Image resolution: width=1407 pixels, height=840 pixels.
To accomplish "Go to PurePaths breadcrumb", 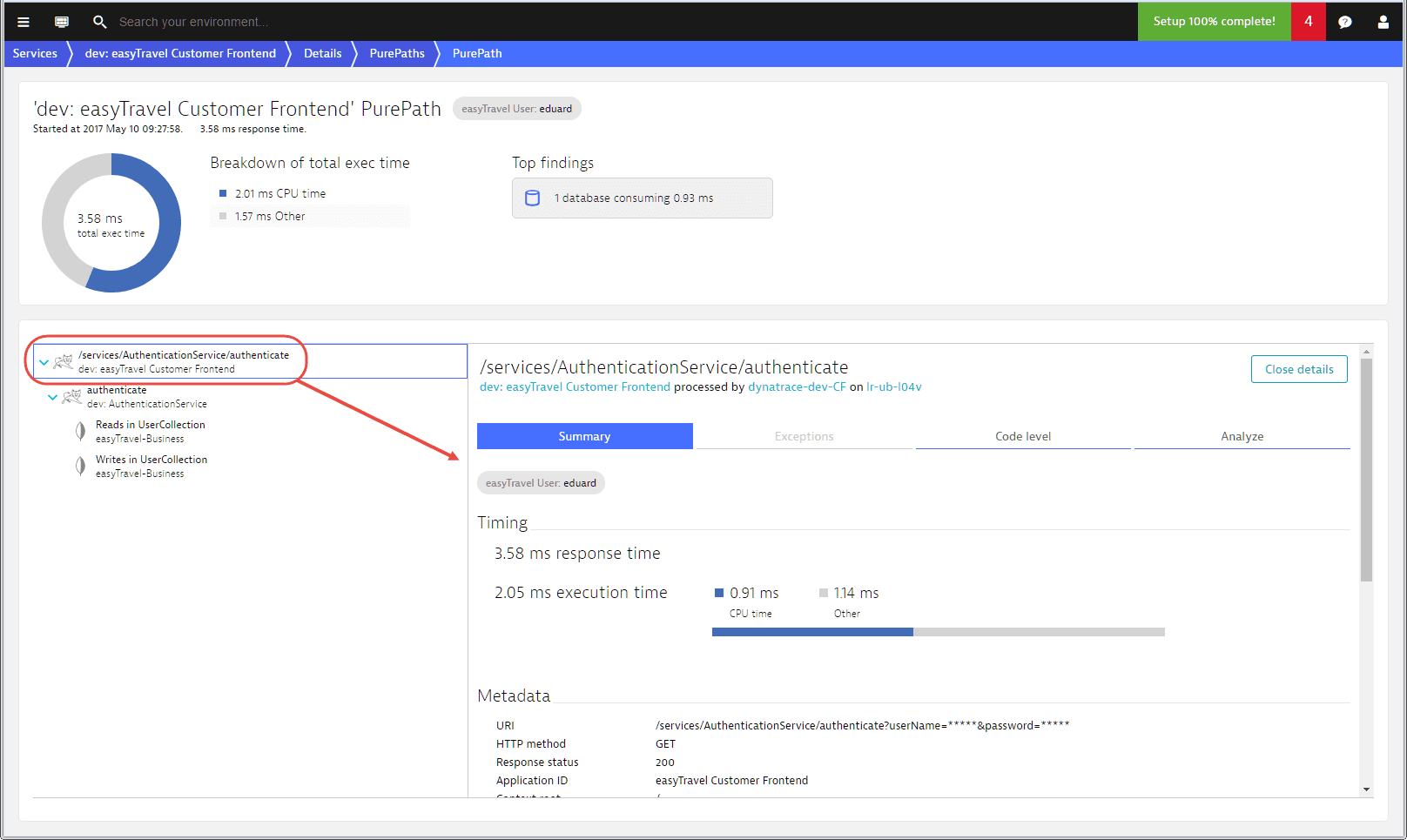I will (x=397, y=53).
